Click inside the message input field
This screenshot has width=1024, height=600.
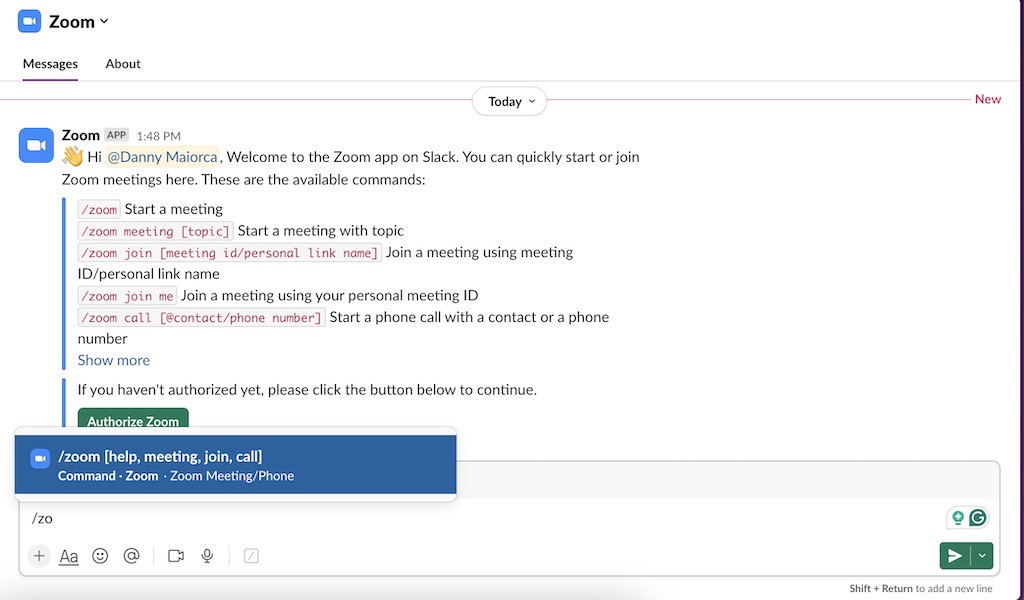pos(400,518)
